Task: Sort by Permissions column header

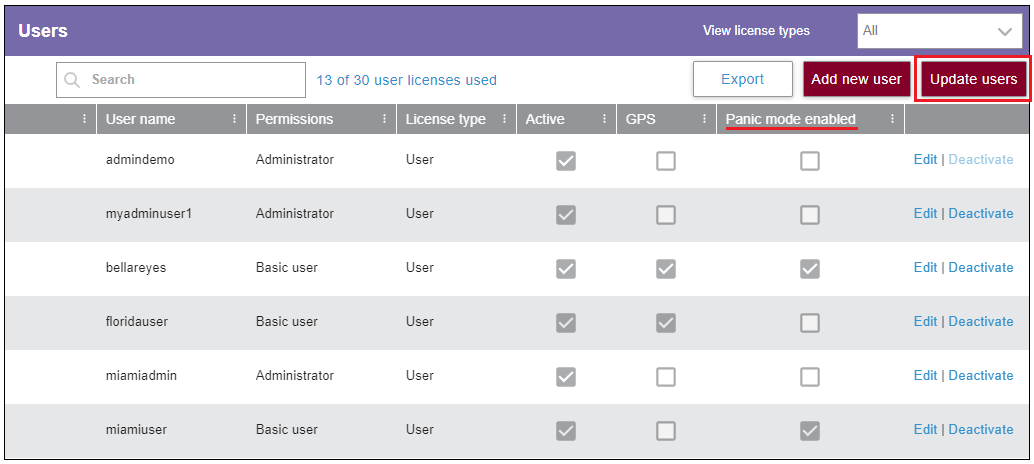Action: (x=294, y=119)
